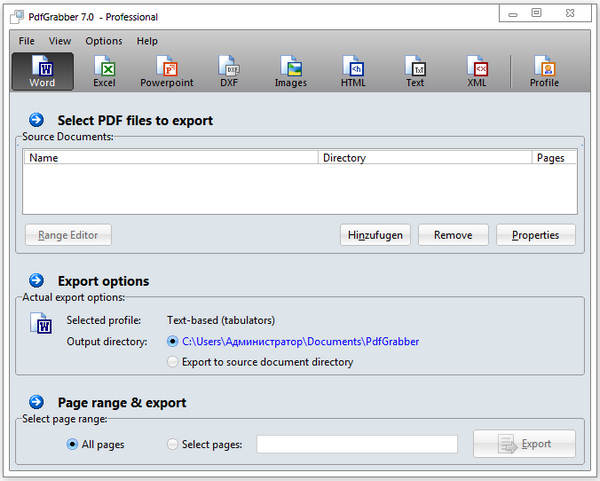Close the PdfGrabber window
This screenshot has height=481, width=600.
(x=570, y=13)
